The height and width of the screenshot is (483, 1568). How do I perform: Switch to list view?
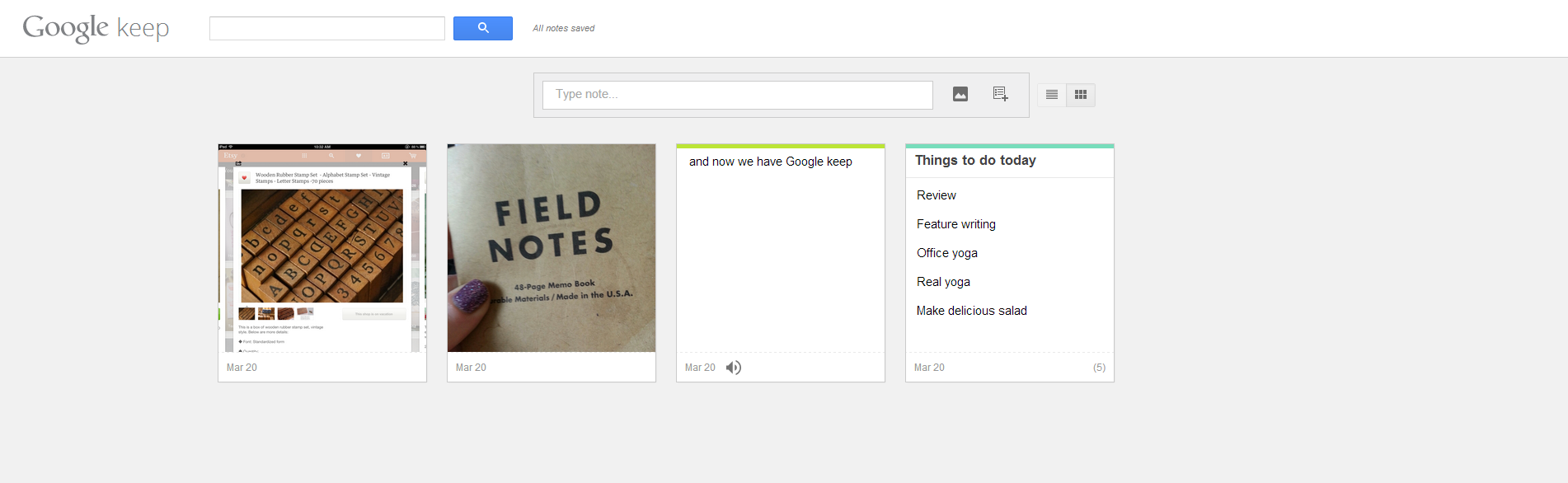1052,95
